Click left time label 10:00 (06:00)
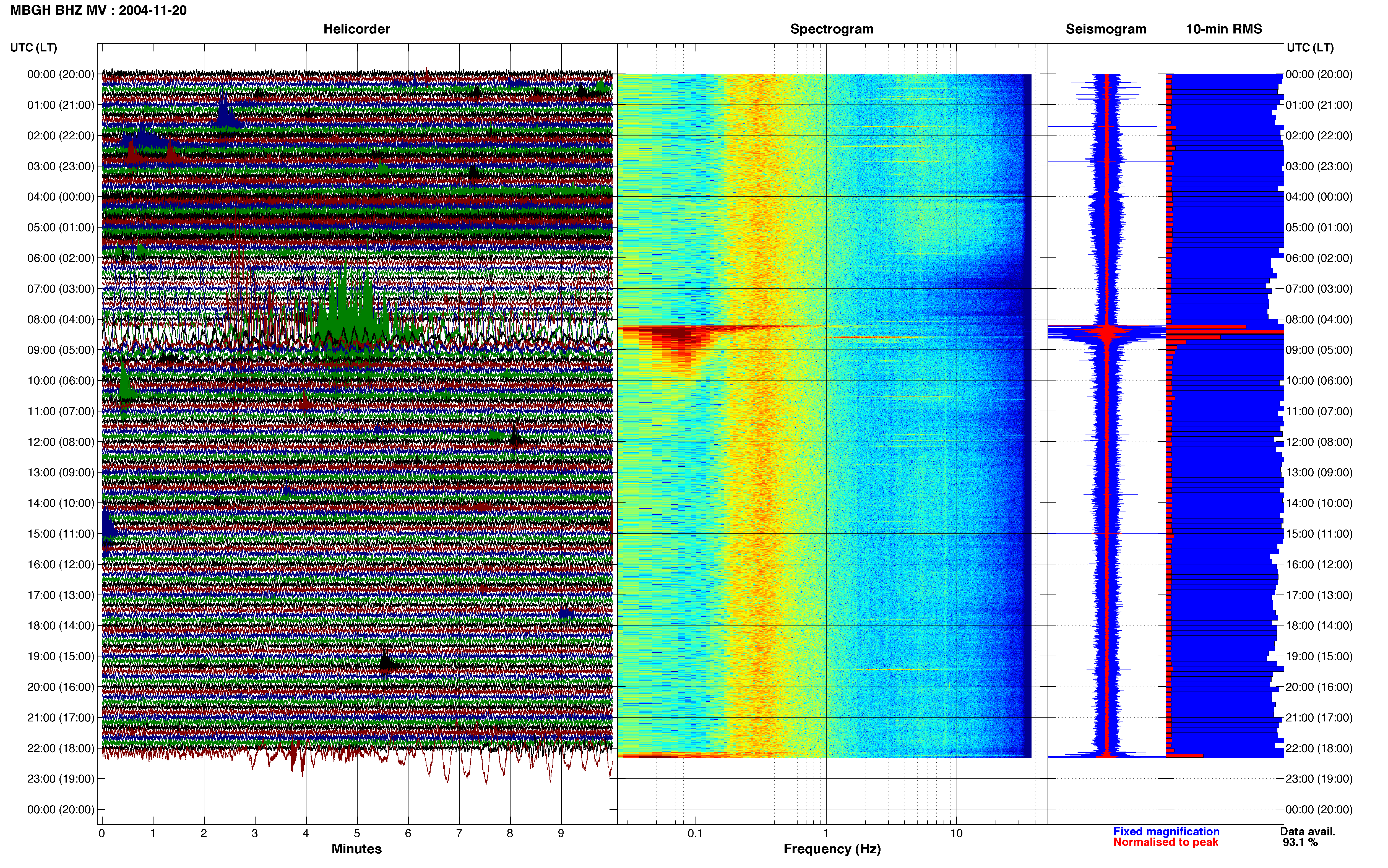Screen dimensions: 1388x868 pos(61,380)
